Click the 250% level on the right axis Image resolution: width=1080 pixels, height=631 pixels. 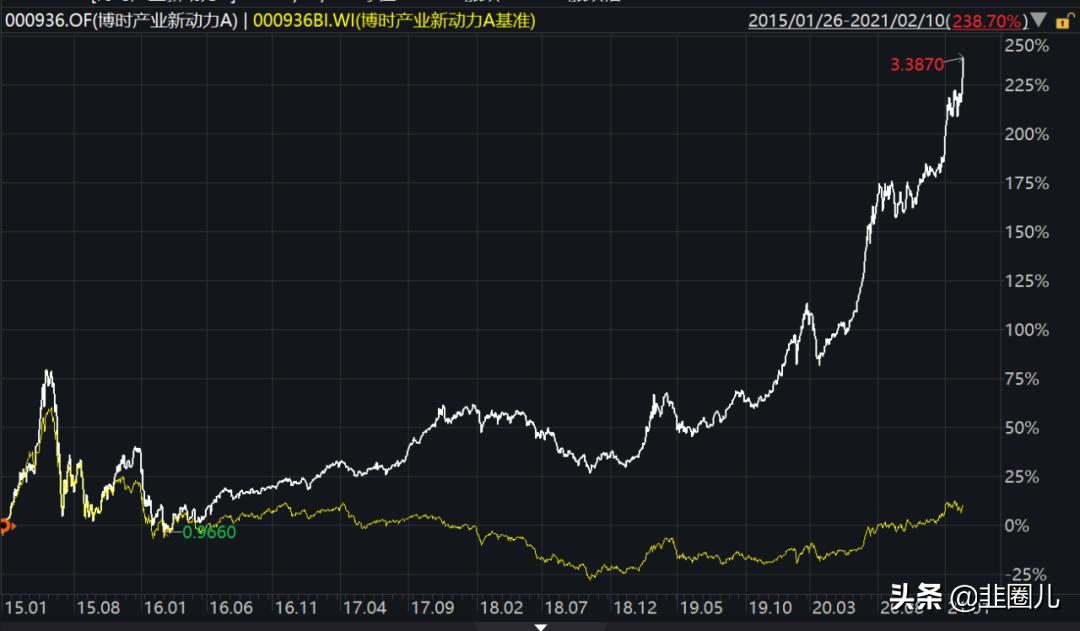[x=1026, y=46]
